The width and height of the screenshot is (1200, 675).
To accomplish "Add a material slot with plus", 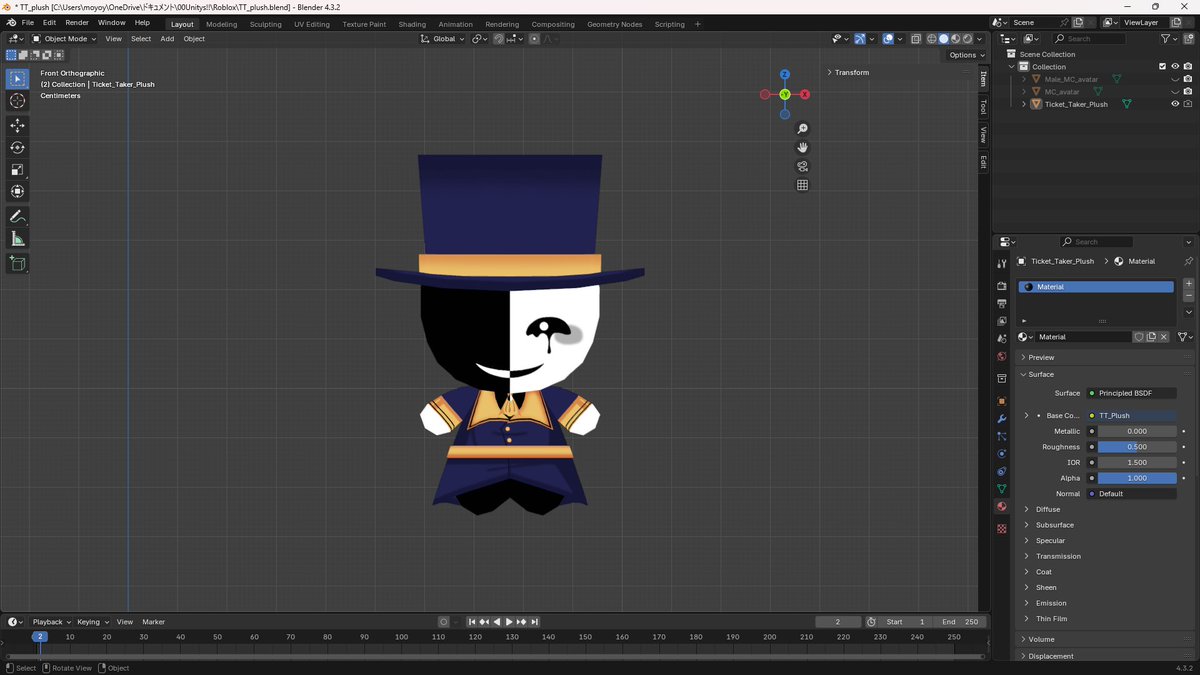I will tap(1188, 284).
